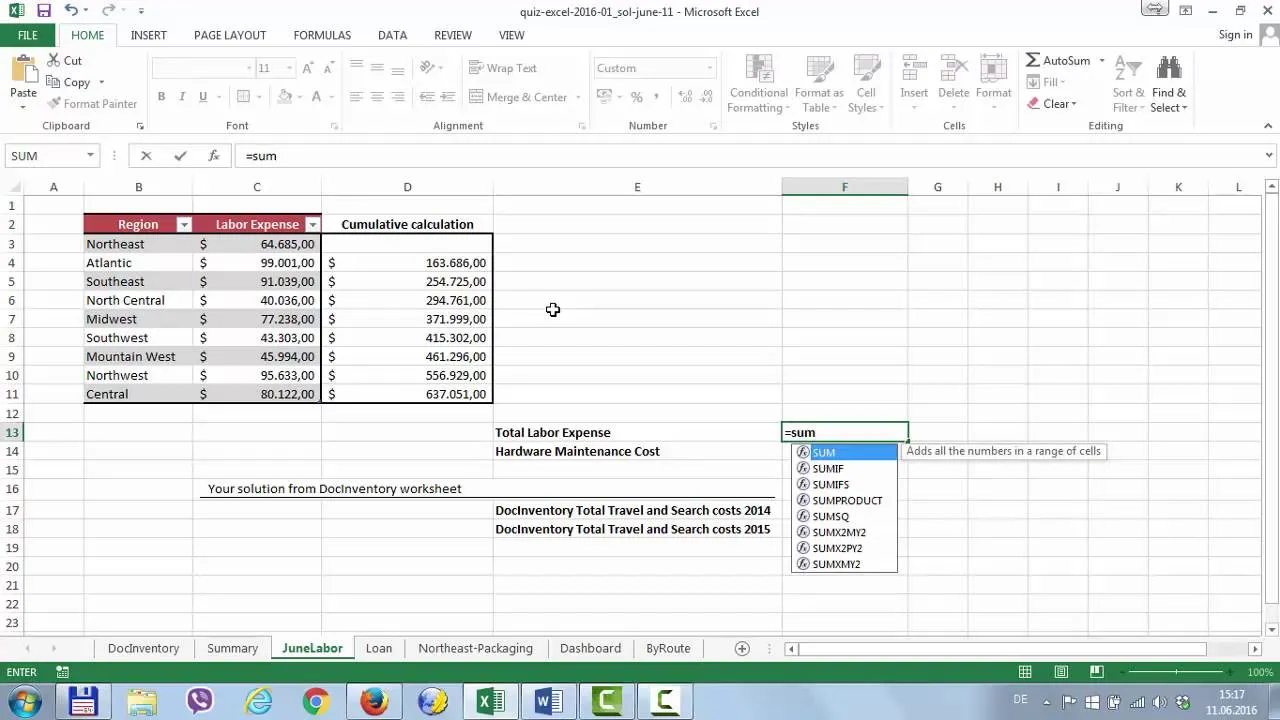Viewport: 1280px width, 720px height.
Task: Switch to the DocInventory sheet tab
Action: point(143,648)
